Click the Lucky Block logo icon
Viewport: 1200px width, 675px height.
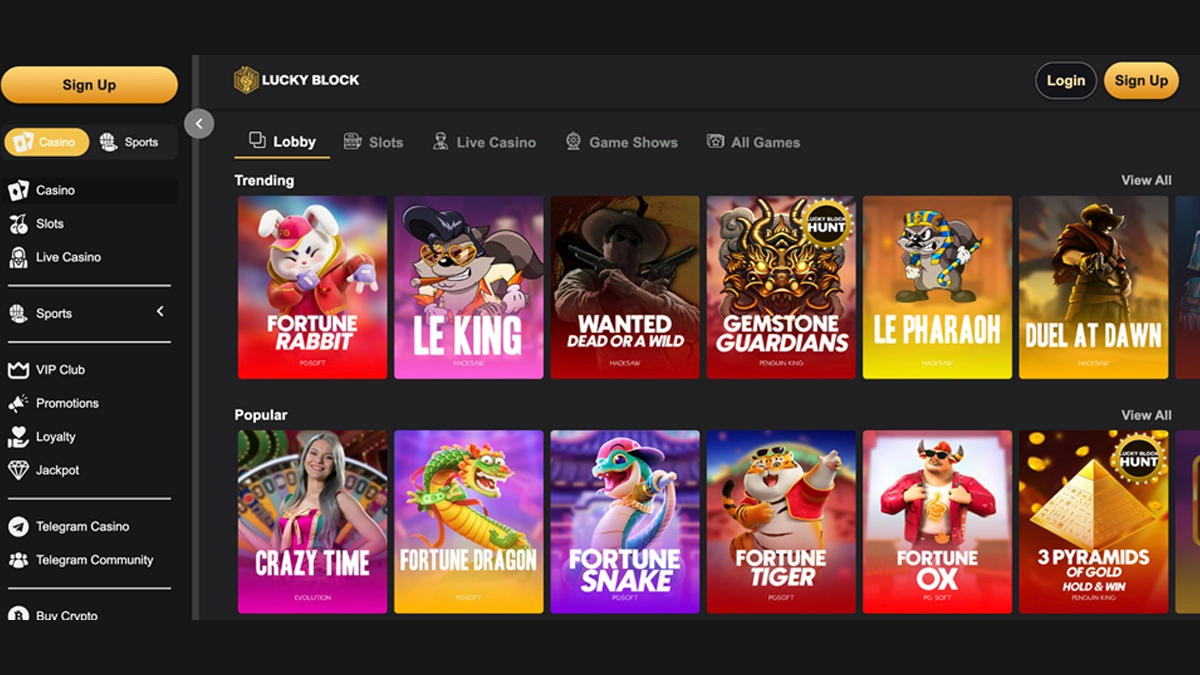(x=246, y=80)
